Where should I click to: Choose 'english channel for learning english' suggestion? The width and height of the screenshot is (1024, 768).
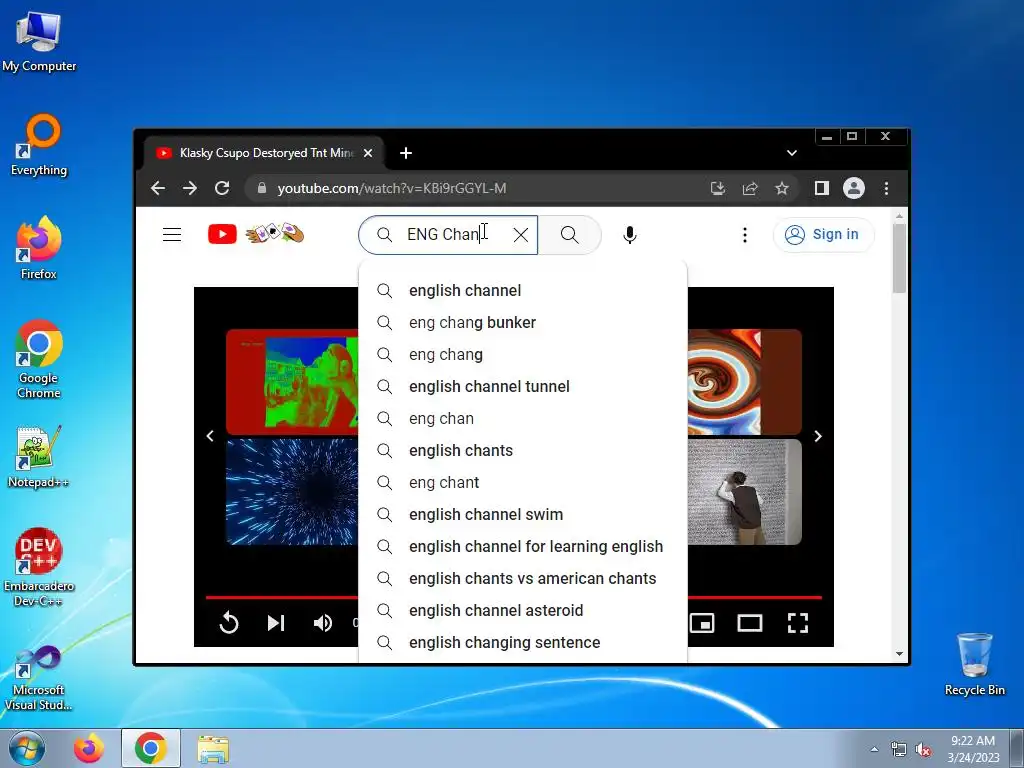pos(522,547)
